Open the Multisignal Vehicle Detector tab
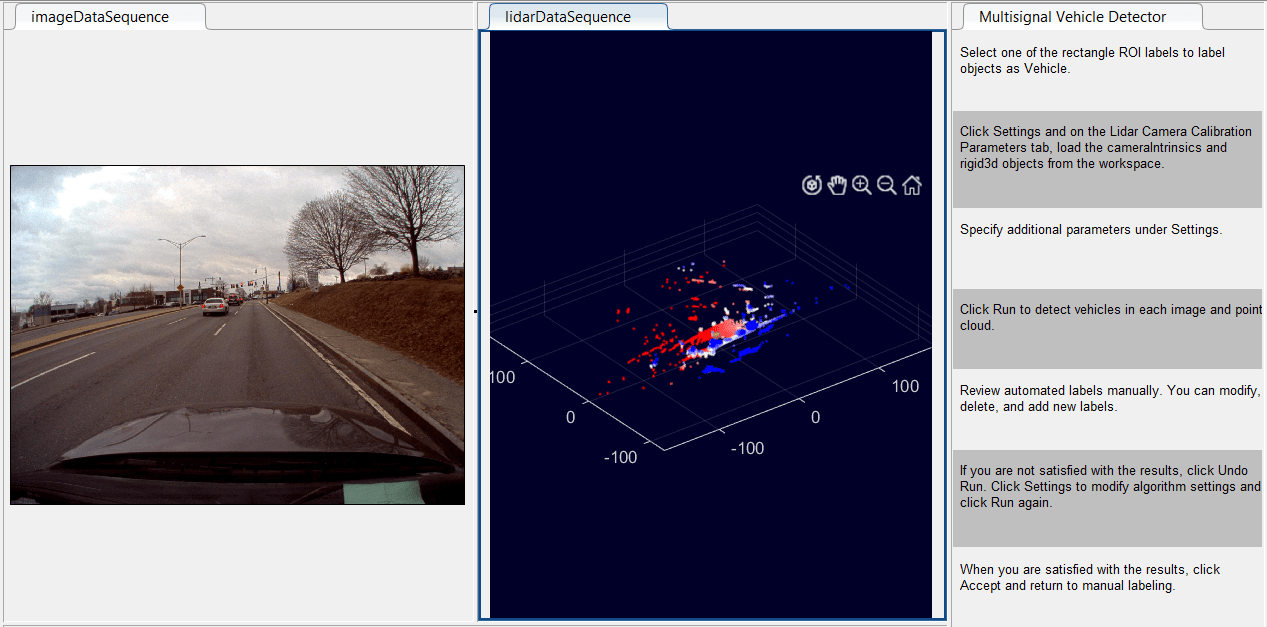 pyautogui.click(x=1072, y=17)
